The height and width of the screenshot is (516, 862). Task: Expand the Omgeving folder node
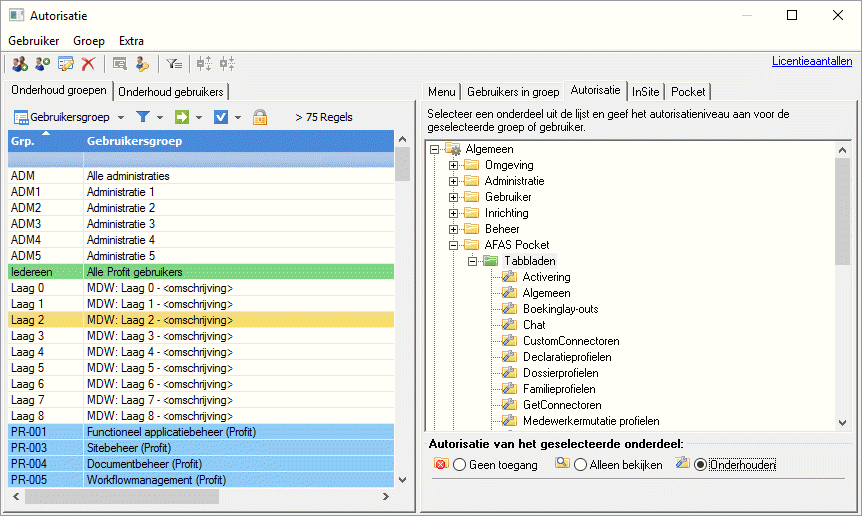(453, 165)
